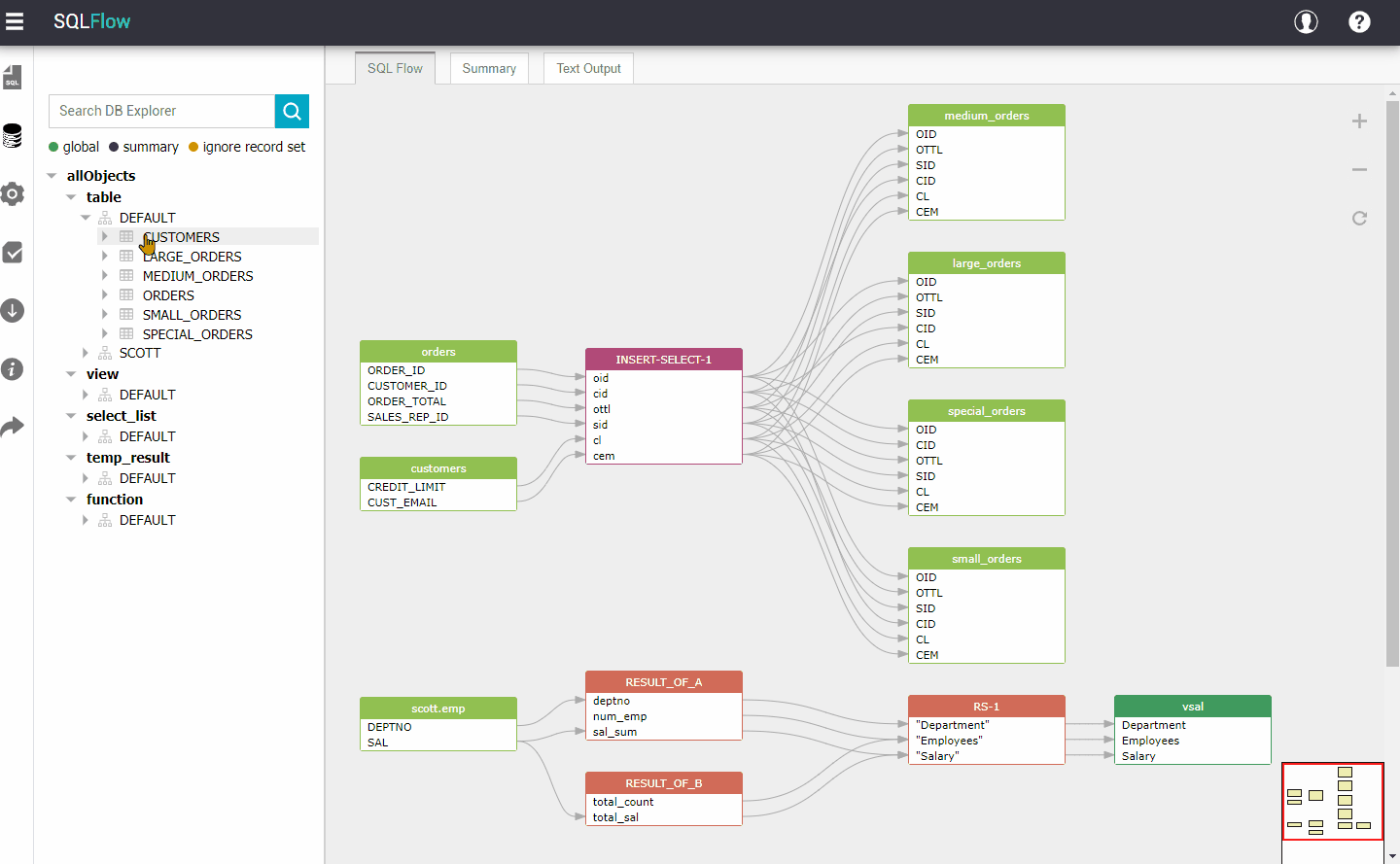1400x864 pixels.
Task: Open the user account icon
Action: [1306, 21]
